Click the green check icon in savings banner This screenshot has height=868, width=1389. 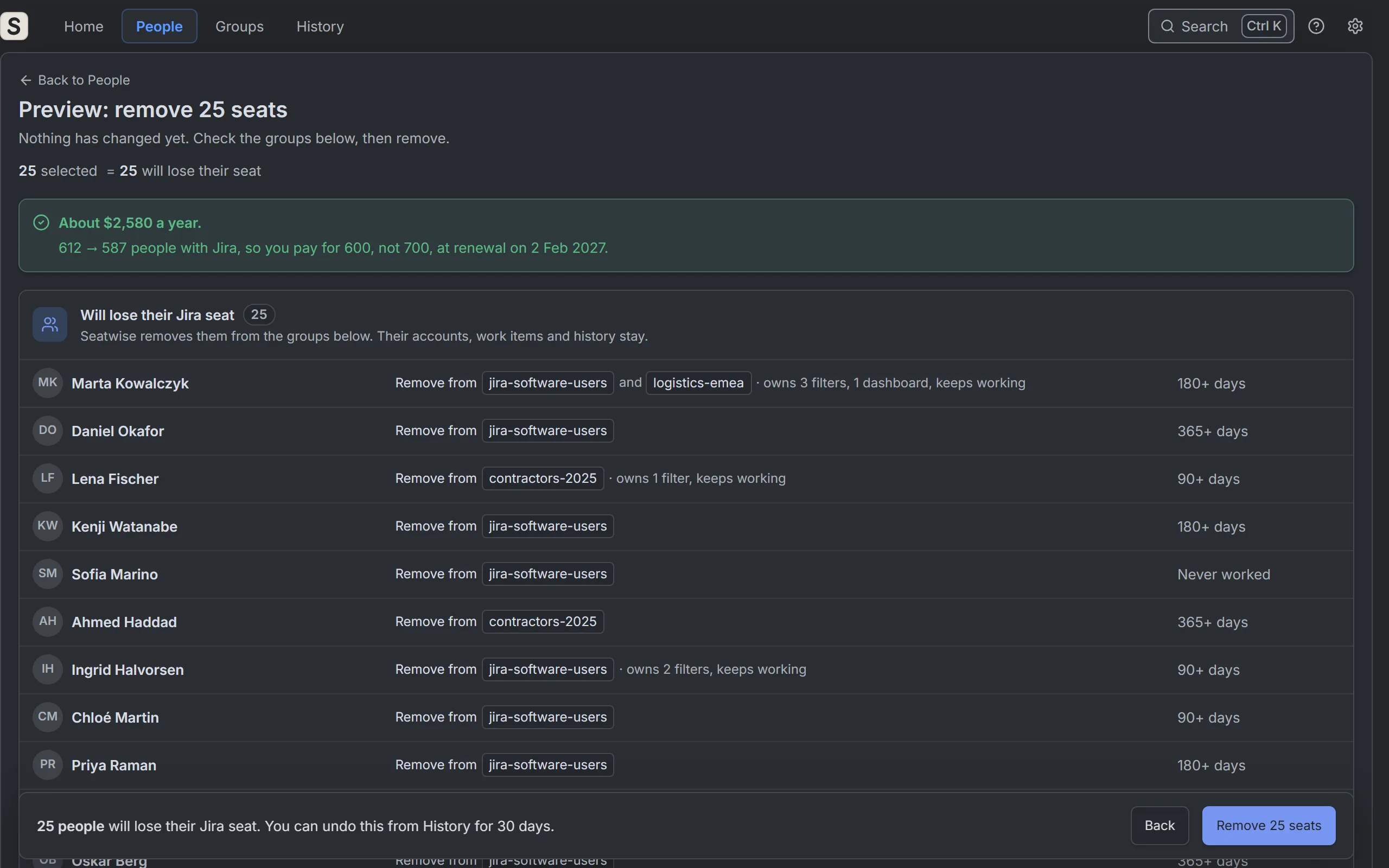[41, 223]
